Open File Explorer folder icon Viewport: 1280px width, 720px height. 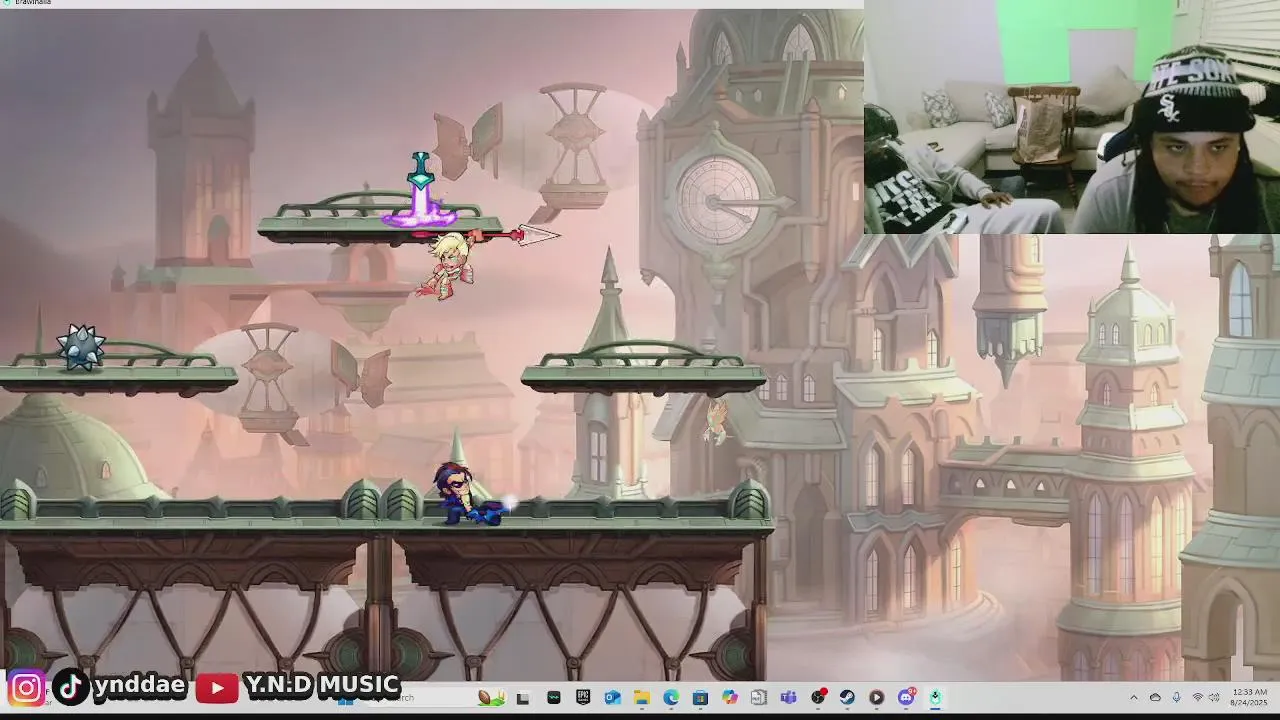642,697
